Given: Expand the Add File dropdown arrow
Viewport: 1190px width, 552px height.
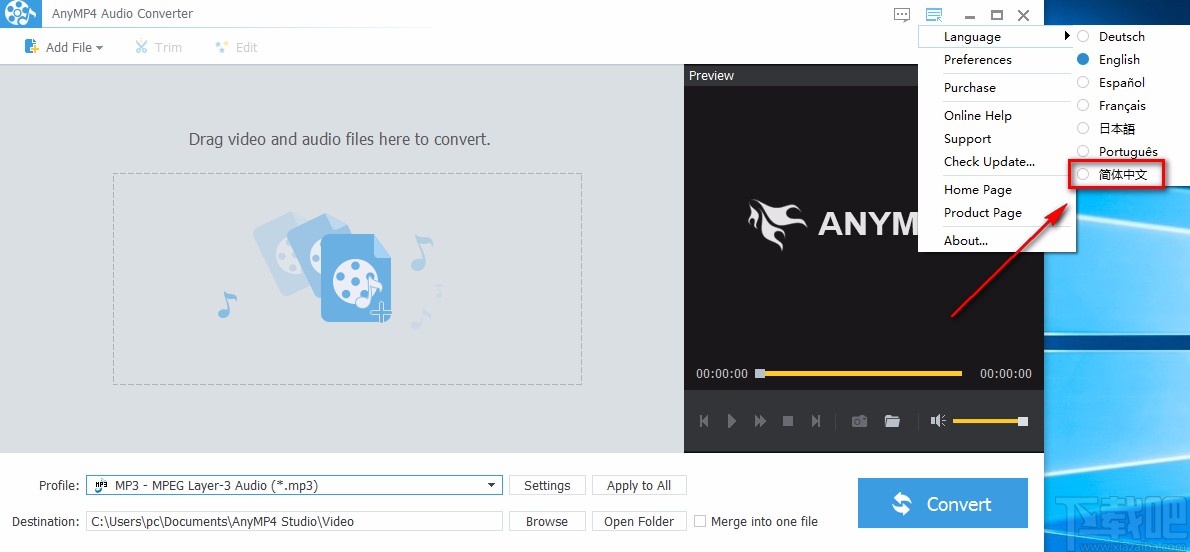Looking at the screenshot, I should (x=99, y=48).
